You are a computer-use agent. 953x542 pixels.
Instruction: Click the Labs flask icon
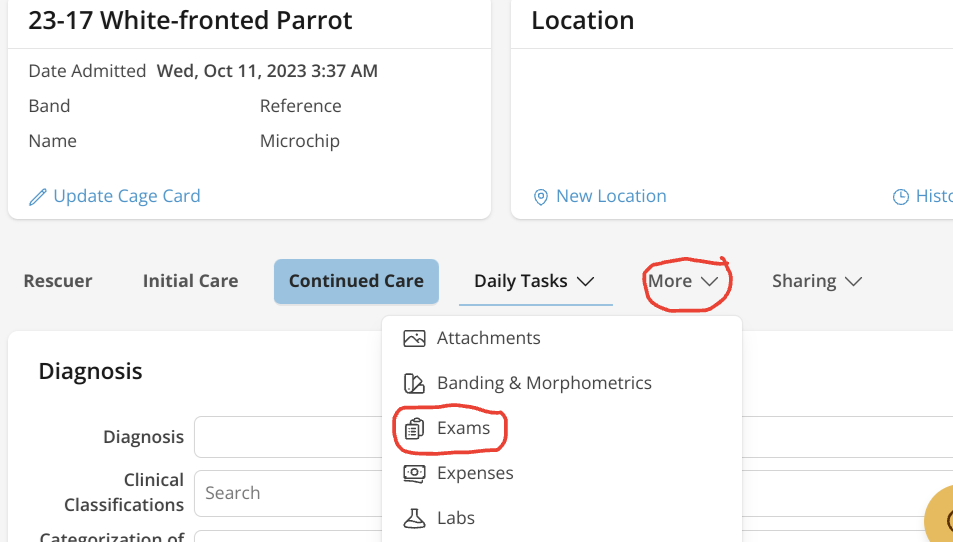(x=414, y=518)
